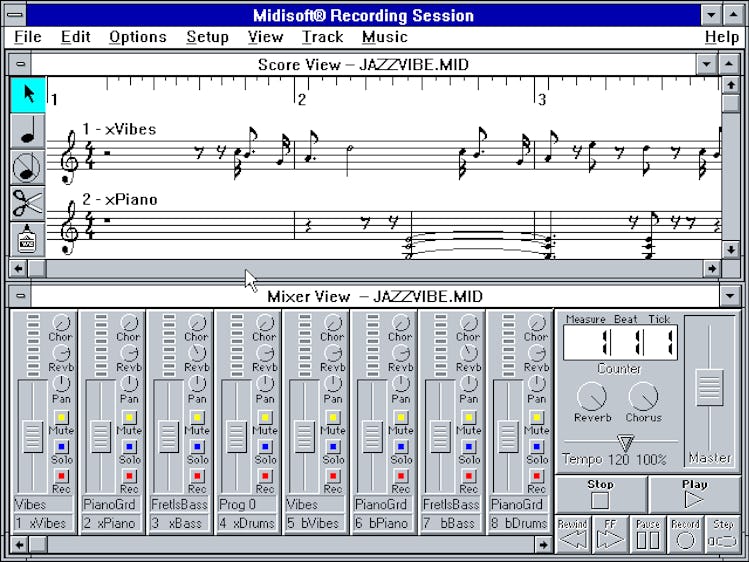Click the Revb knob on track 2 xPiano
This screenshot has height=562, width=749.
128,353
